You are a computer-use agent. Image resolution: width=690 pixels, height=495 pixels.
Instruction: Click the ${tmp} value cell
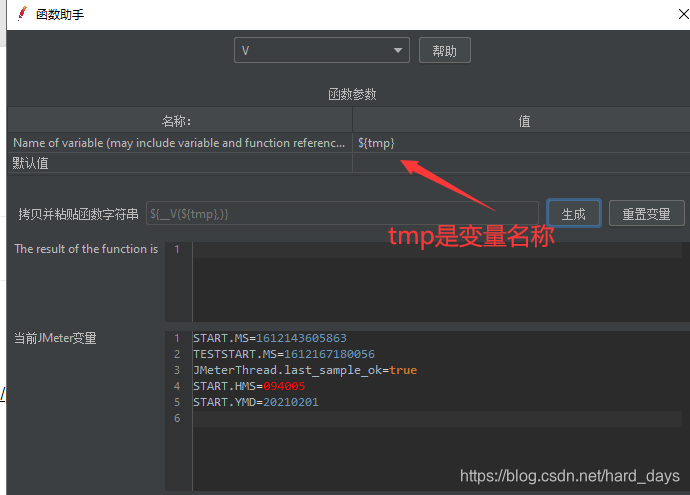pos(521,143)
